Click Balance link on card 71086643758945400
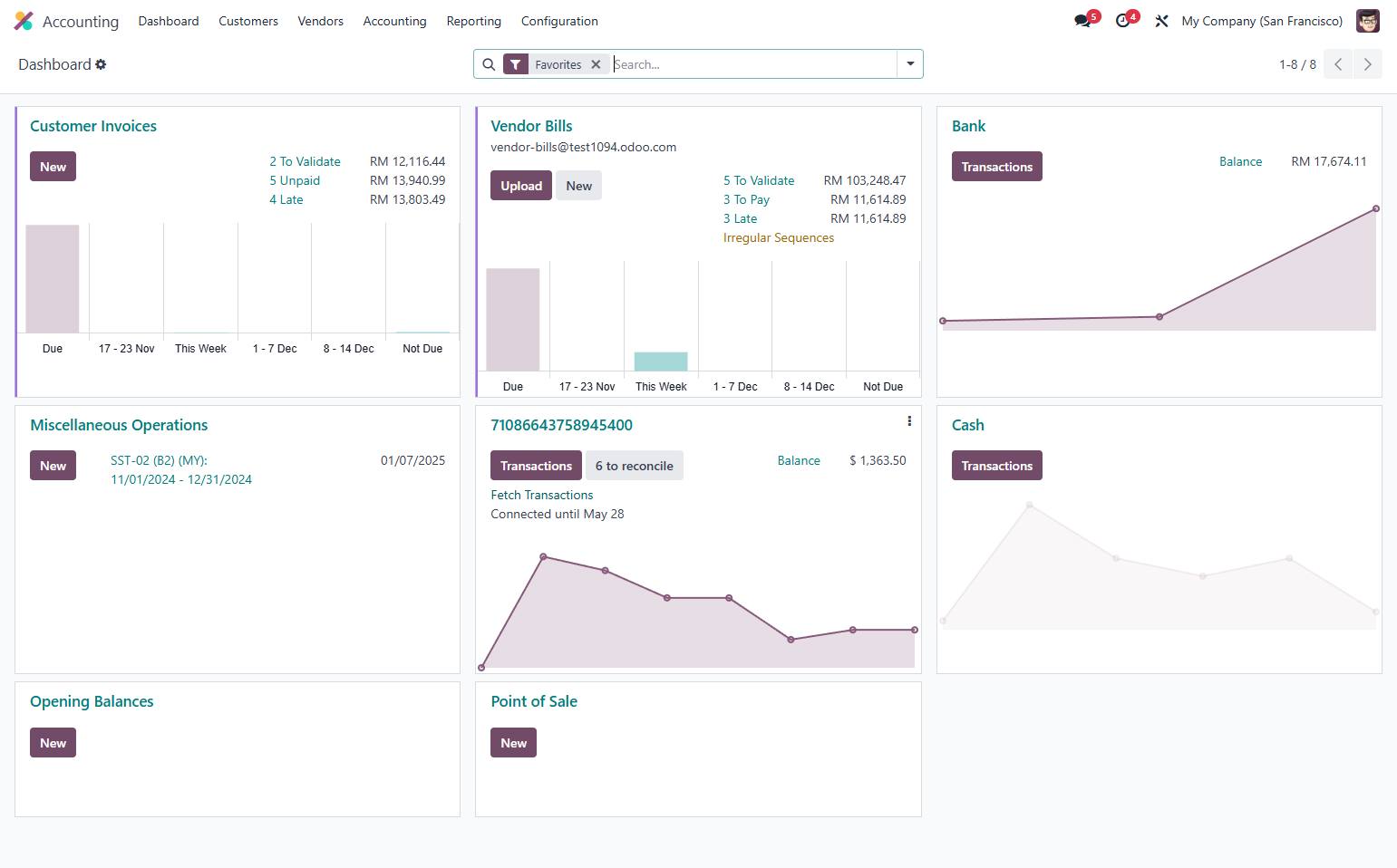 (799, 460)
